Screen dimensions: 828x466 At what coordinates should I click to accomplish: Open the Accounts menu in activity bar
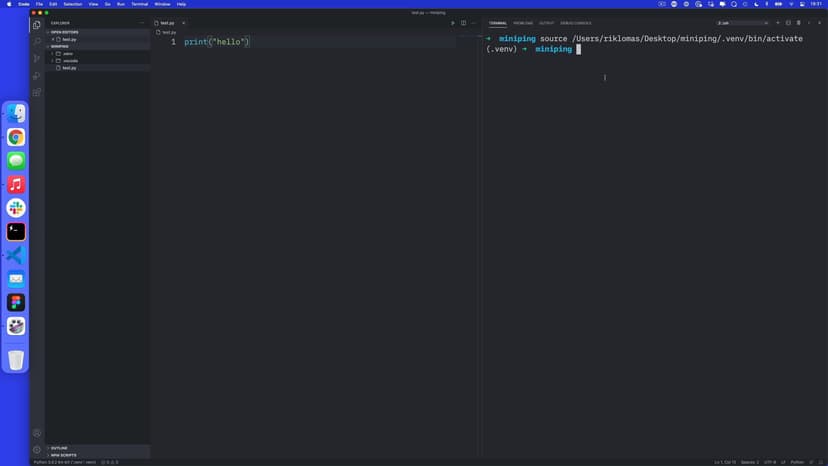pos(37,433)
